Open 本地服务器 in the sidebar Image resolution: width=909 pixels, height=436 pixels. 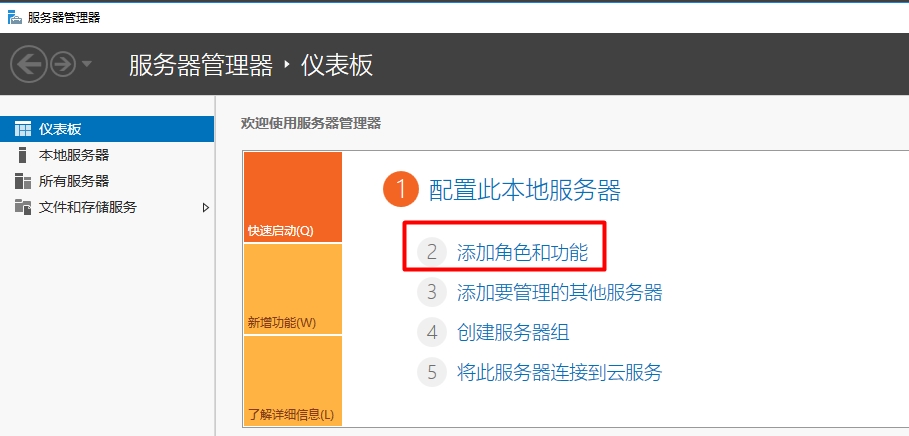pyautogui.click(x=107, y=155)
